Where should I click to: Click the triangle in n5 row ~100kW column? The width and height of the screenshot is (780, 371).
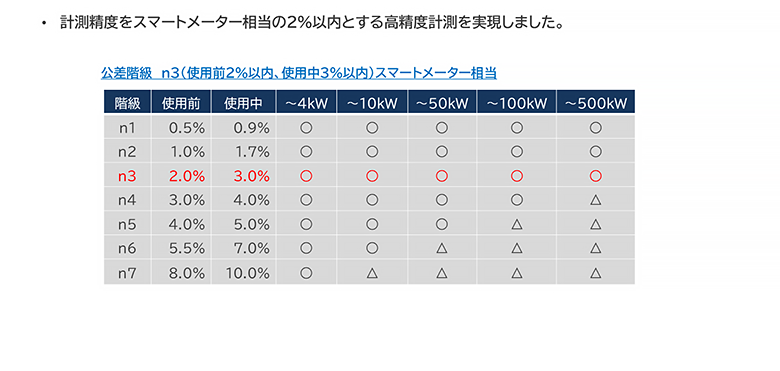(x=516, y=224)
